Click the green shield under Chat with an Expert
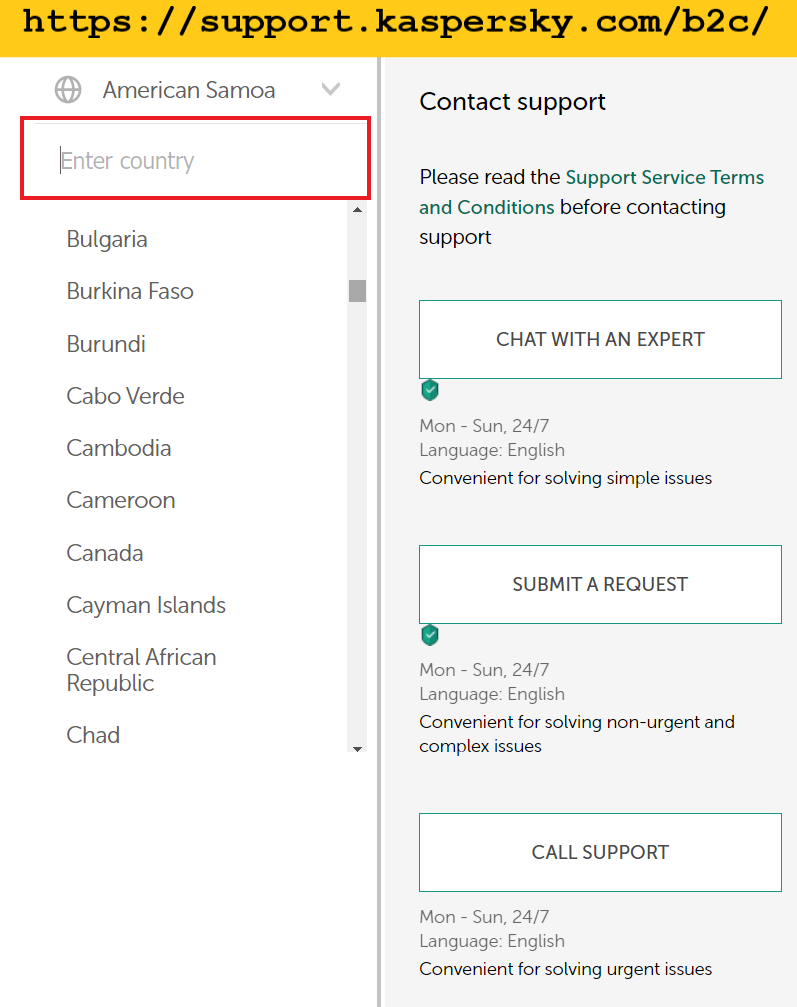This screenshot has width=797, height=1007. coord(430,390)
